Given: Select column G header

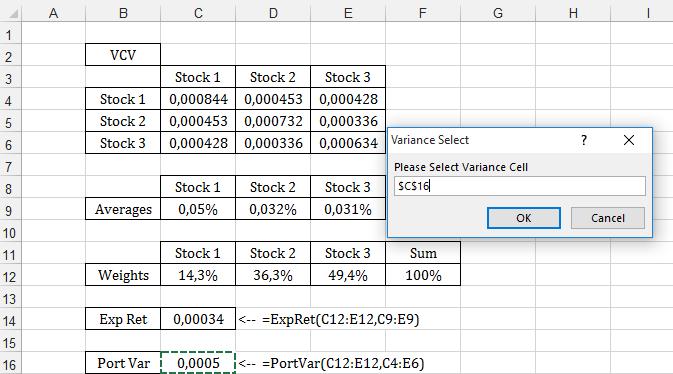Looking at the screenshot, I should pyautogui.click(x=498, y=13).
